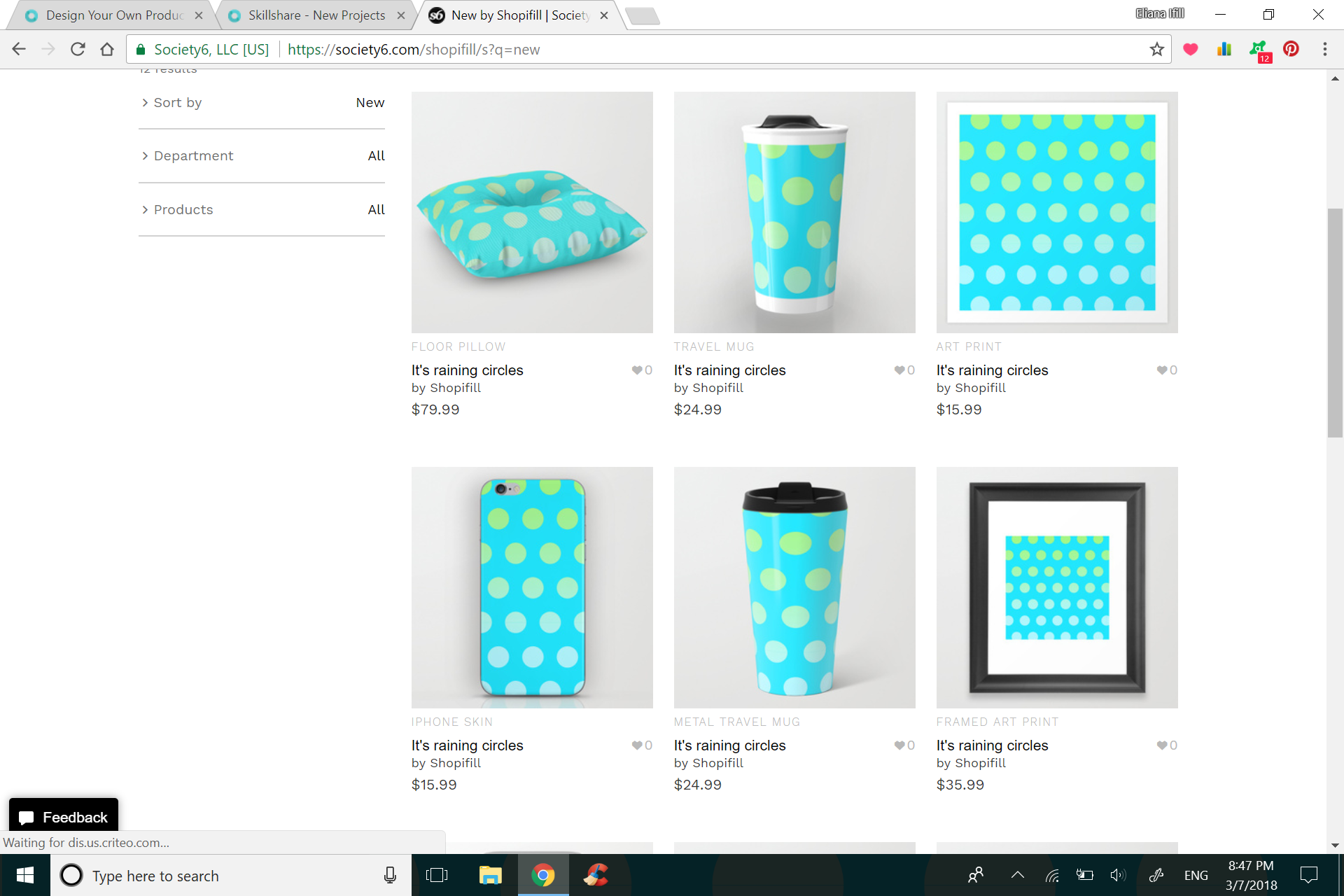
Task: Click the Cortana circle icon
Action: (71, 875)
